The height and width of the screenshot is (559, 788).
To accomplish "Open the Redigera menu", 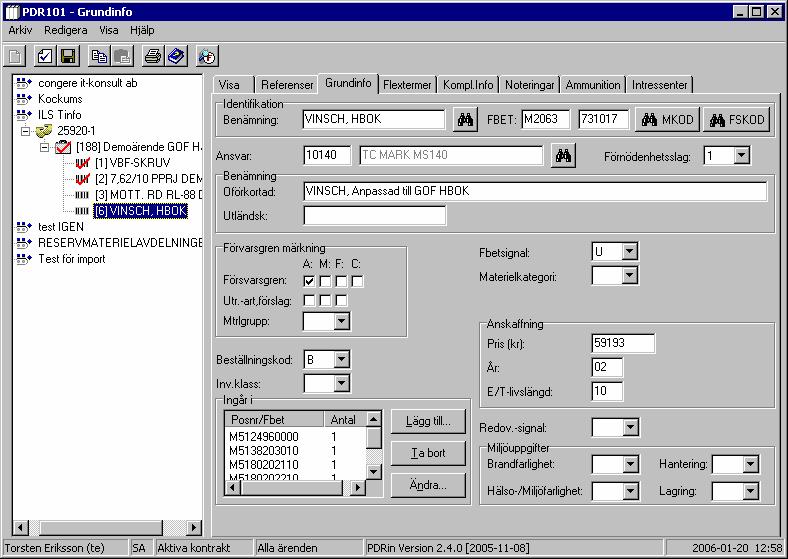I will coord(65,30).
